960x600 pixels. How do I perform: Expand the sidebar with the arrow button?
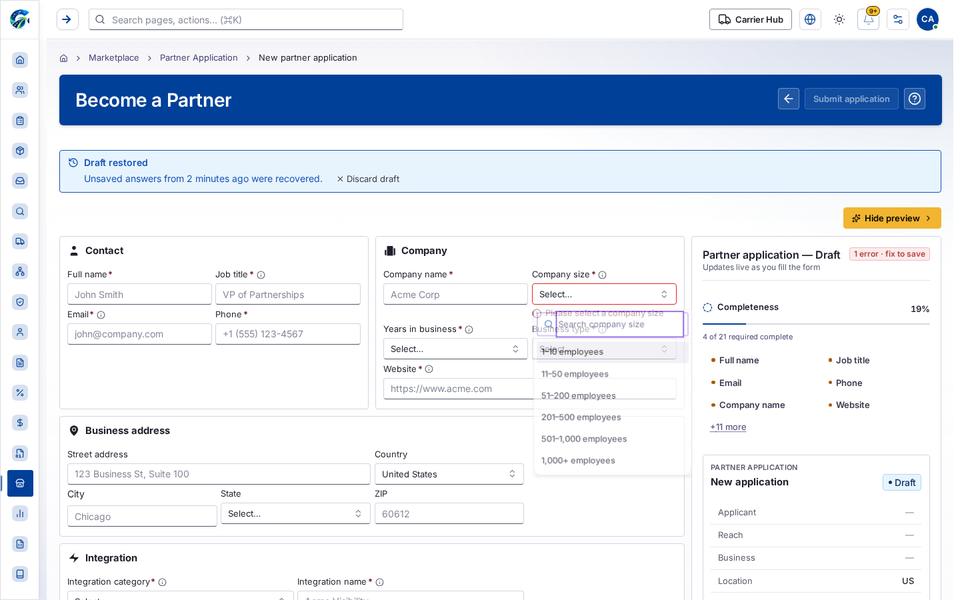point(67,20)
